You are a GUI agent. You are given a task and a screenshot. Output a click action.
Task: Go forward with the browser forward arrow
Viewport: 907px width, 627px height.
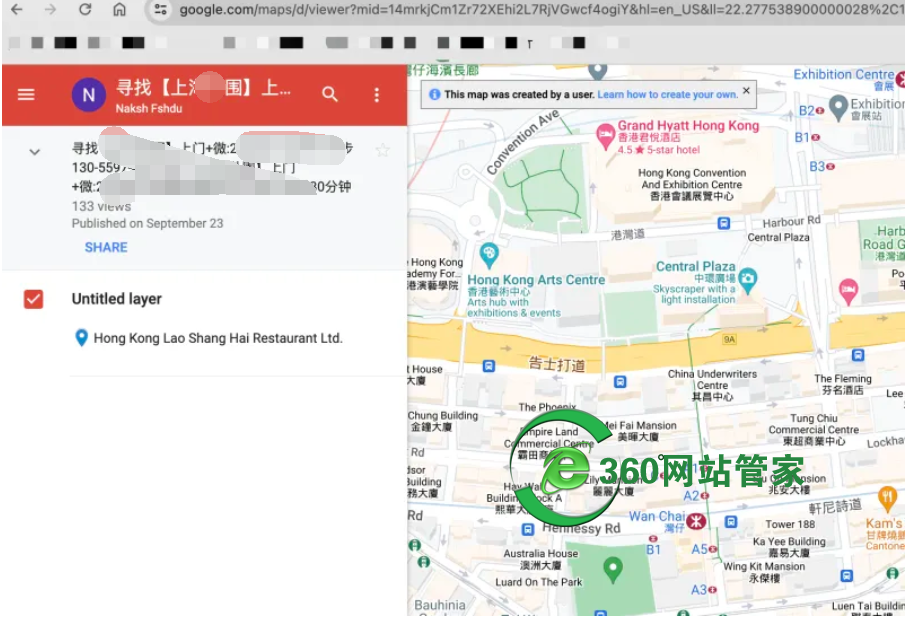point(50,9)
